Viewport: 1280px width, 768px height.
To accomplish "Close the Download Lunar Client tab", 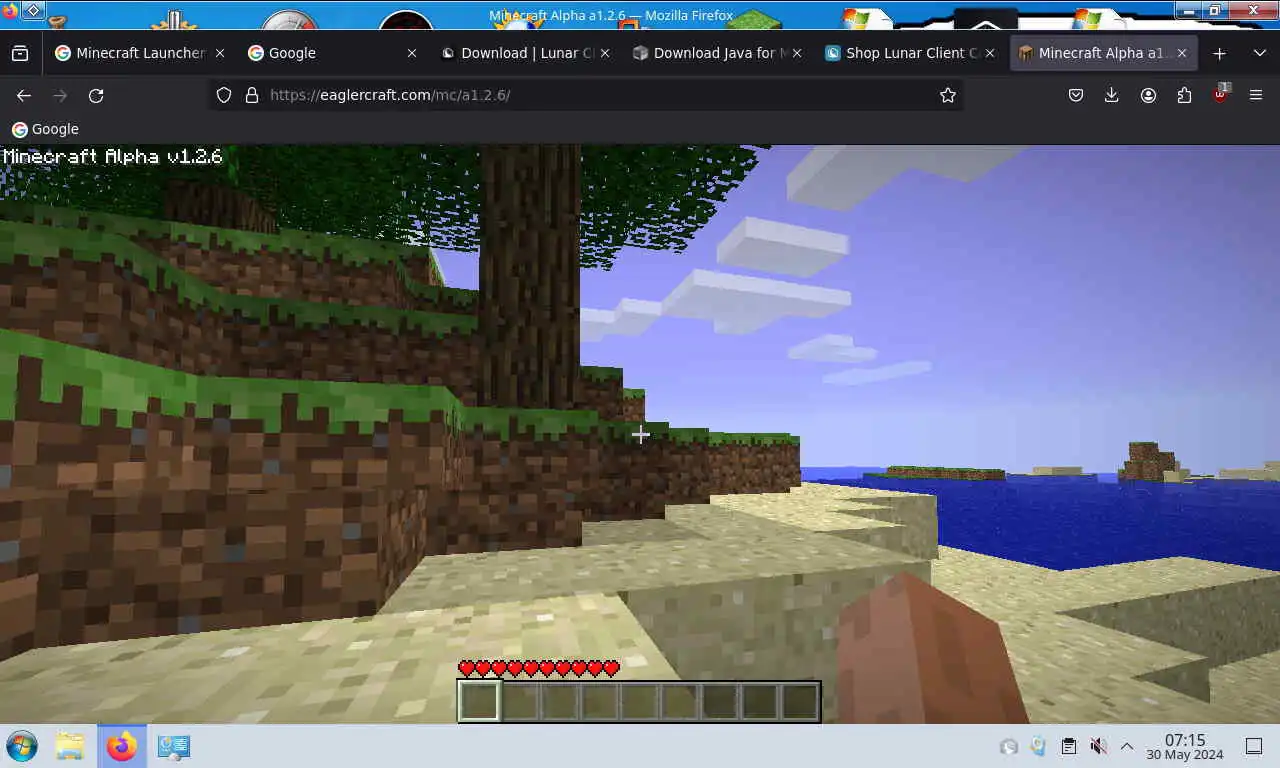I will 603,53.
